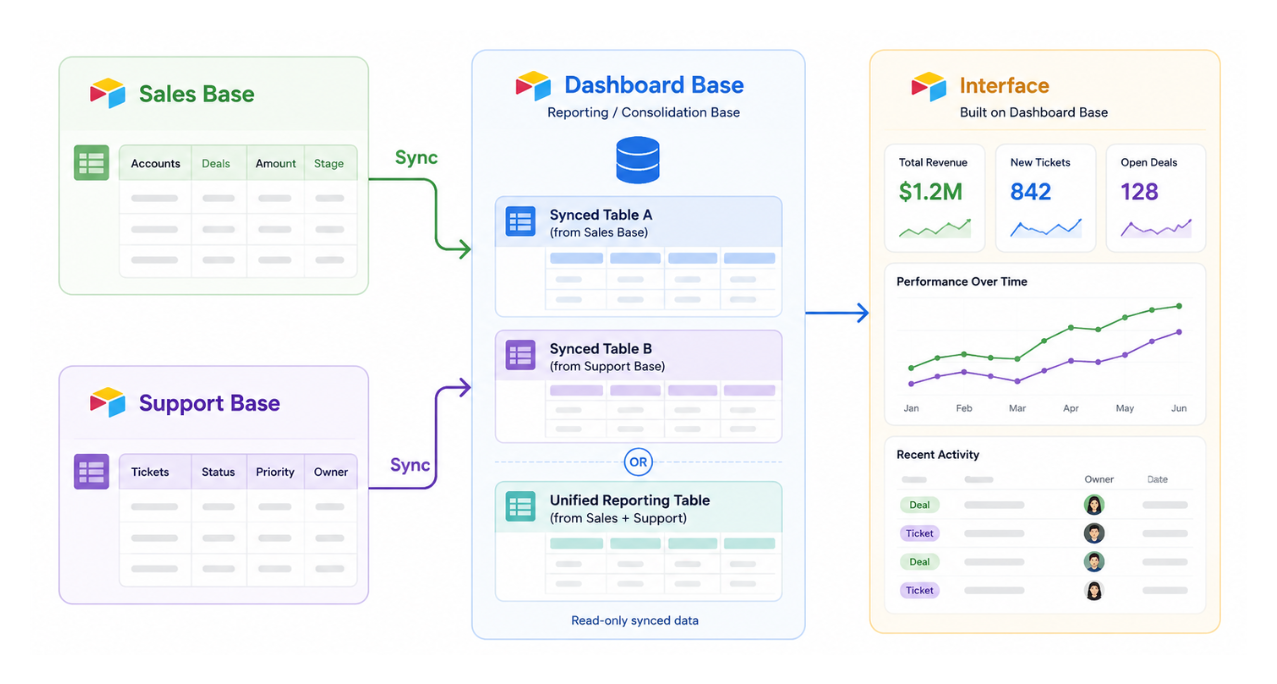Select the Amount column header
1277x684 pixels.
click(x=276, y=163)
